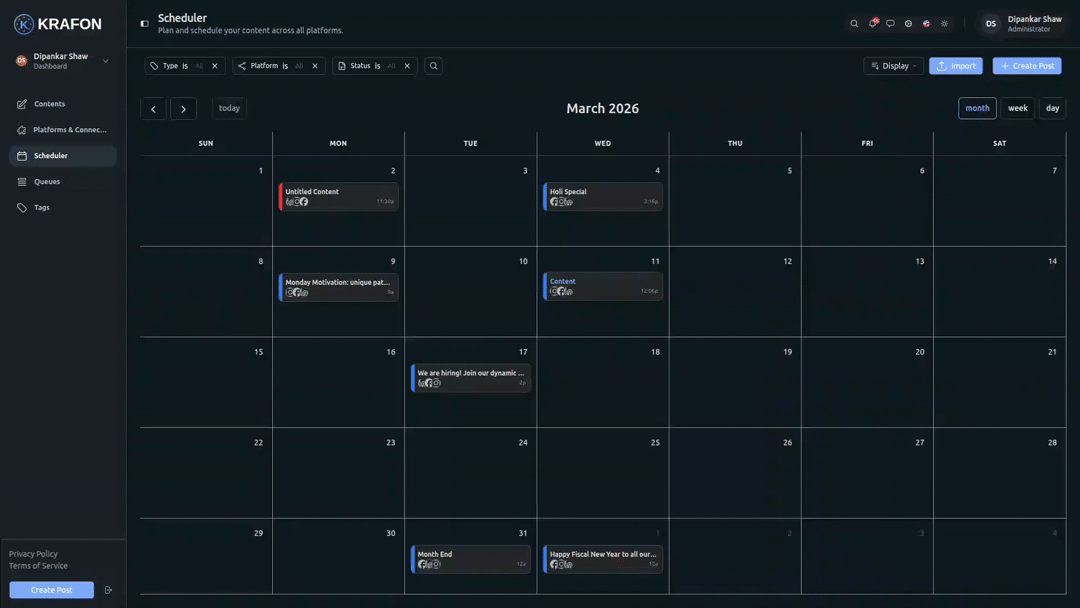1080x608 pixels.
Task: Open the Queues panel in the sidebar
Action: pos(46,181)
